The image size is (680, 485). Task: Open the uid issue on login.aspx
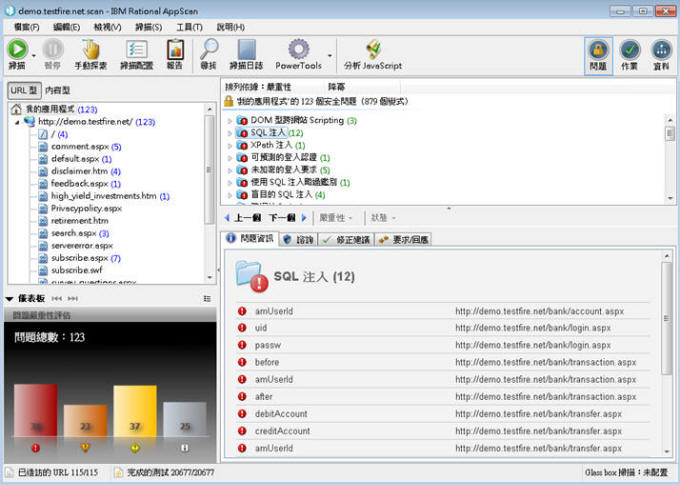[442, 328]
